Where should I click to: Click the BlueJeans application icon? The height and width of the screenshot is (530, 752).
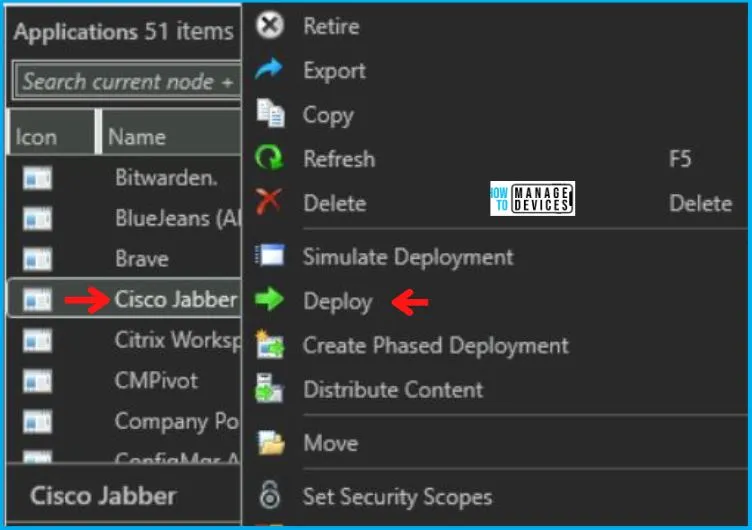click(37, 219)
